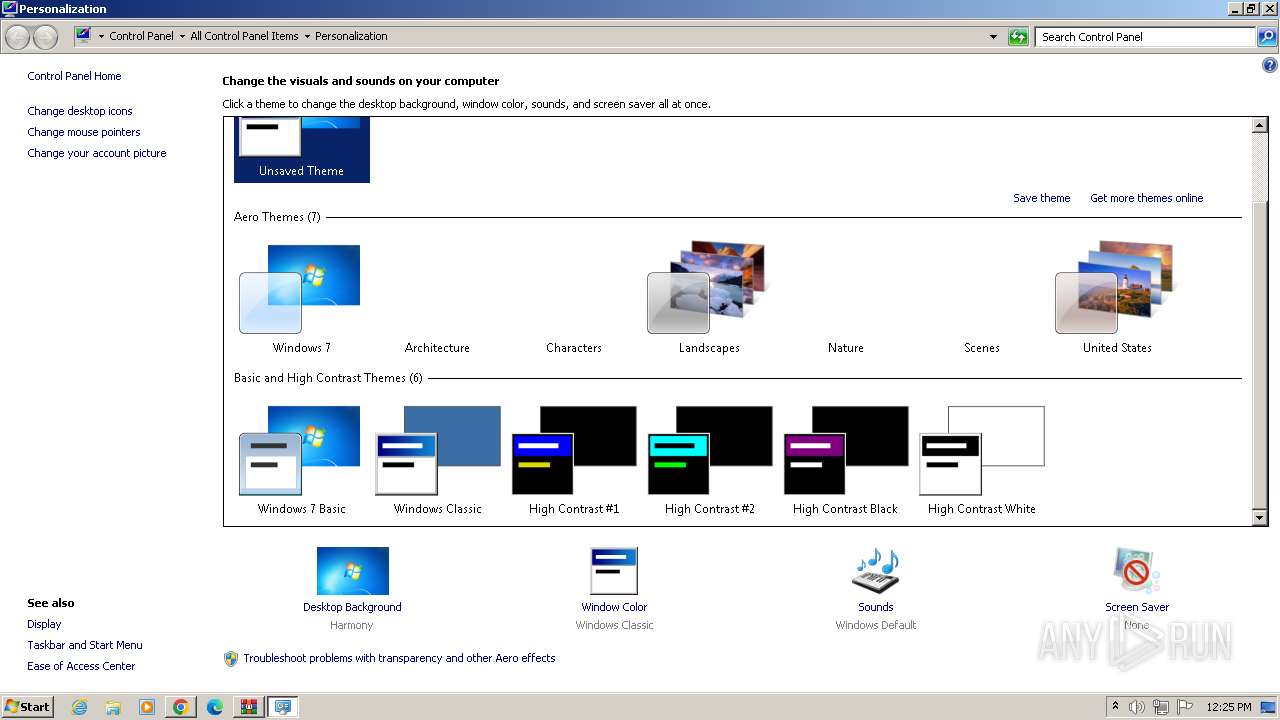Launch Microsoft Edge from the taskbar
Viewport: 1280px width, 720px height.
click(x=215, y=707)
